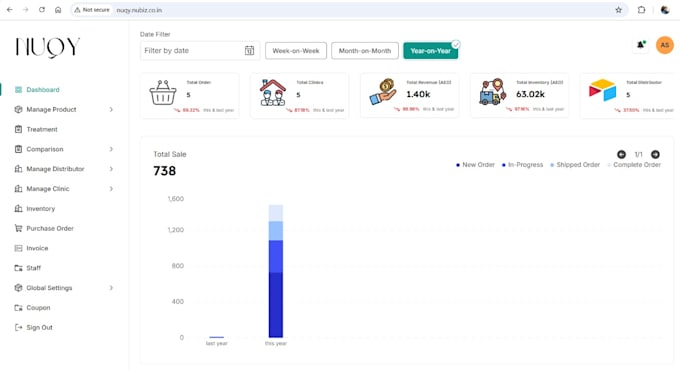Click the Invoice list icon
This screenshot has width=680, height=370.
tap(18, 248)
